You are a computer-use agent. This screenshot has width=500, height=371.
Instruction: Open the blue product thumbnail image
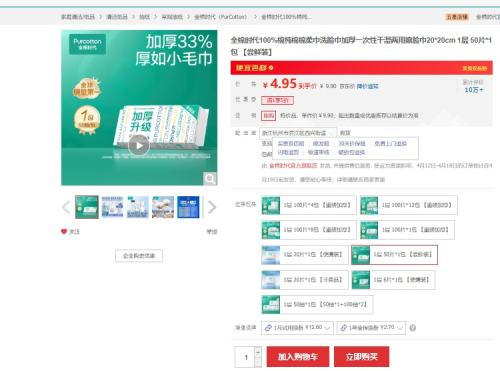188,207
